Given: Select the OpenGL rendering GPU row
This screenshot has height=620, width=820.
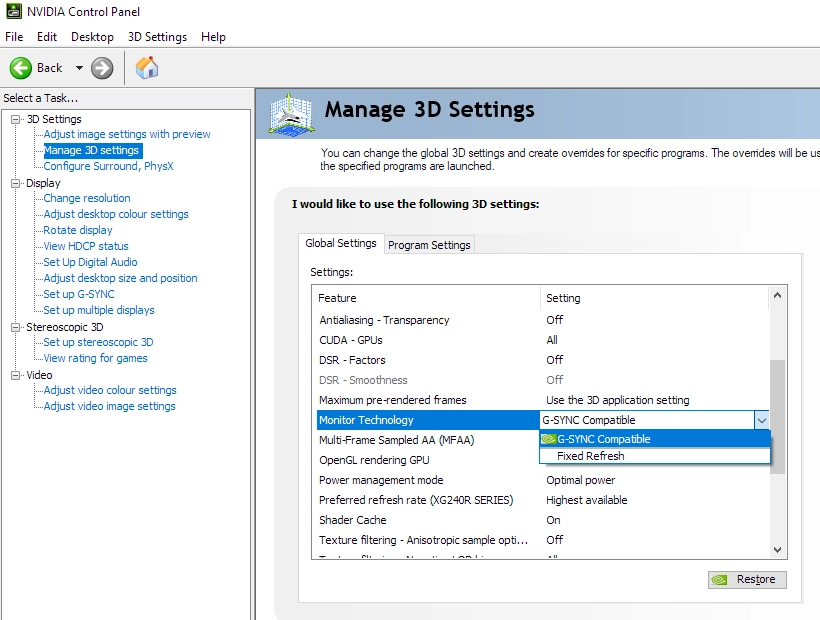Looking at the screenshot, I should (428, 460).
